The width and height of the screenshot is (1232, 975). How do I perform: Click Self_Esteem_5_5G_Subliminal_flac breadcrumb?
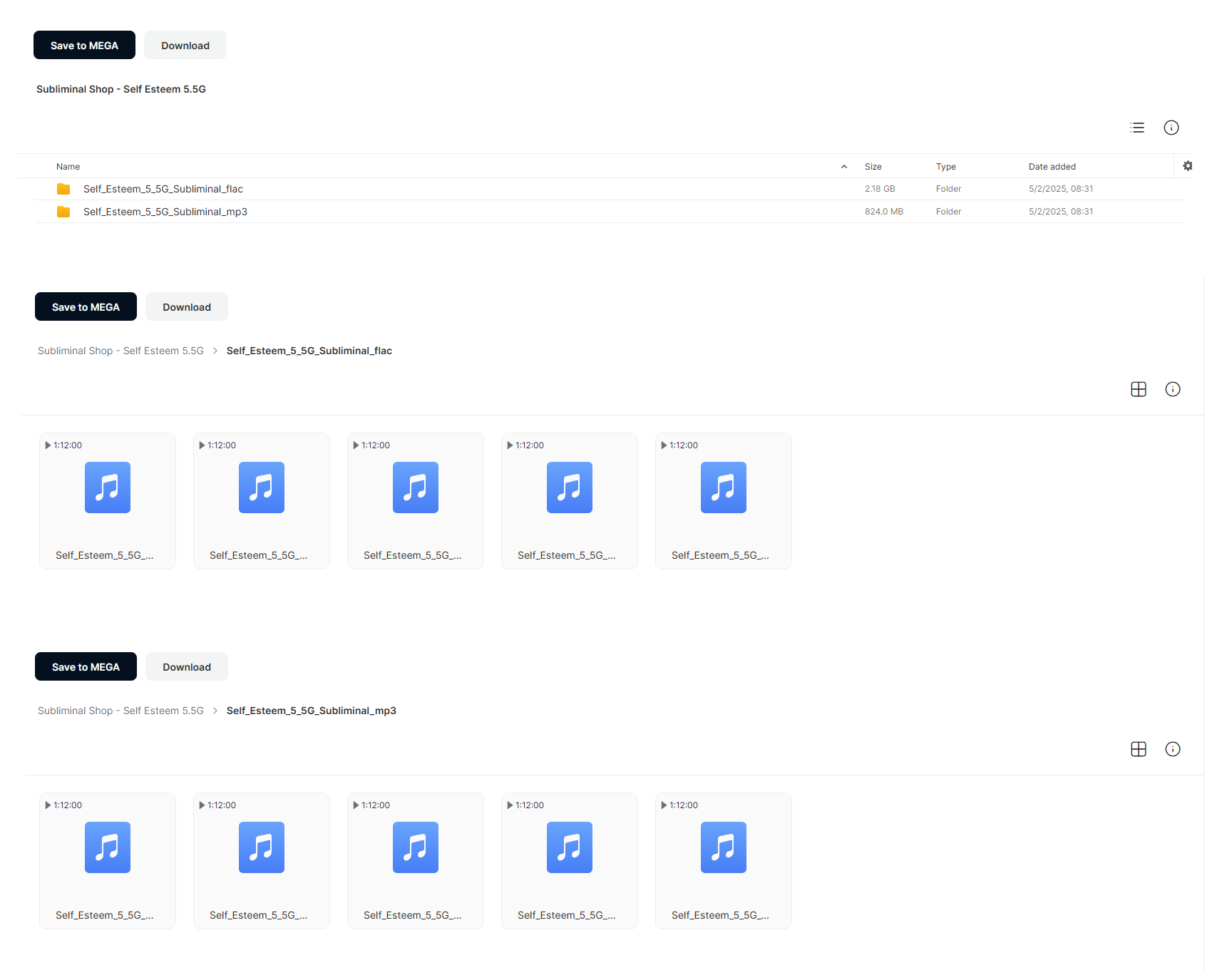[x=309, y=351]
